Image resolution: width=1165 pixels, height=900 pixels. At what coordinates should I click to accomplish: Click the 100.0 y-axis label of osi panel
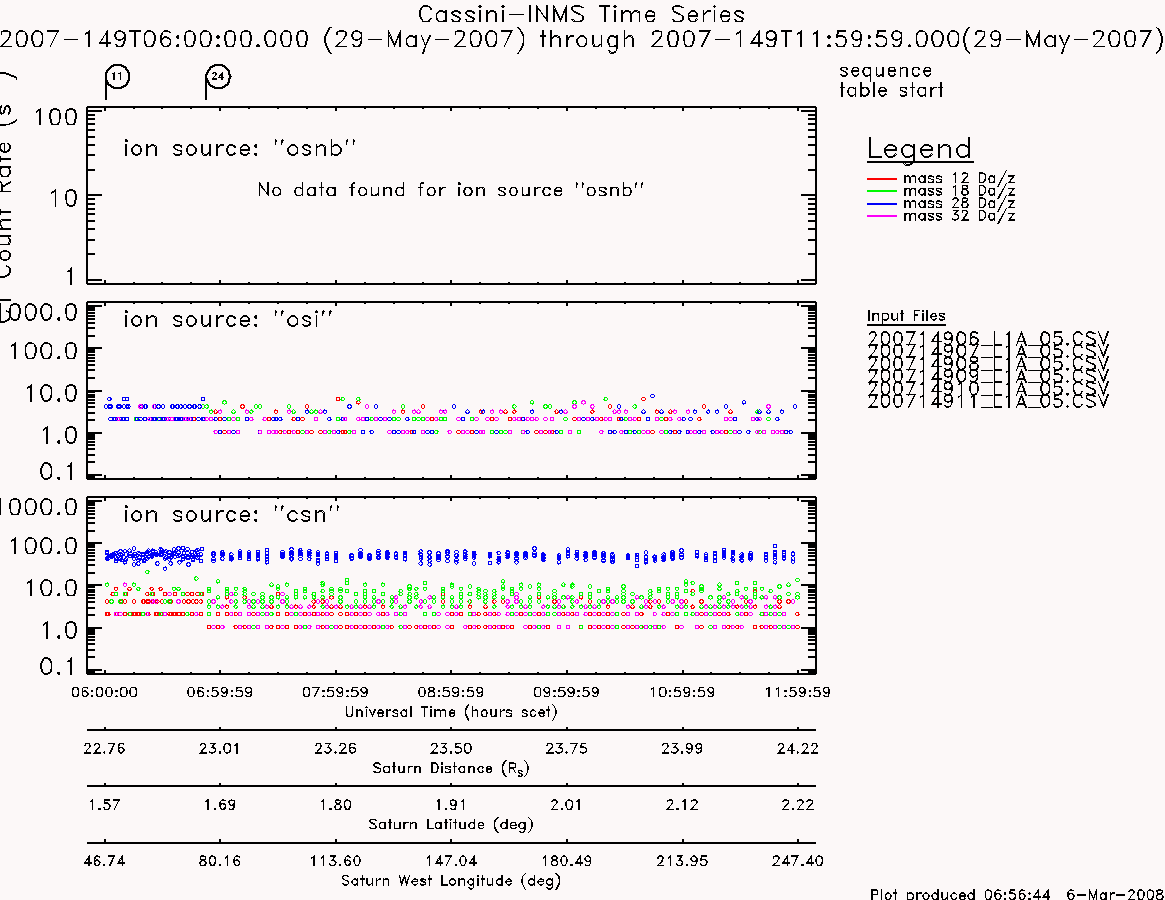click(x=43, y=351)
